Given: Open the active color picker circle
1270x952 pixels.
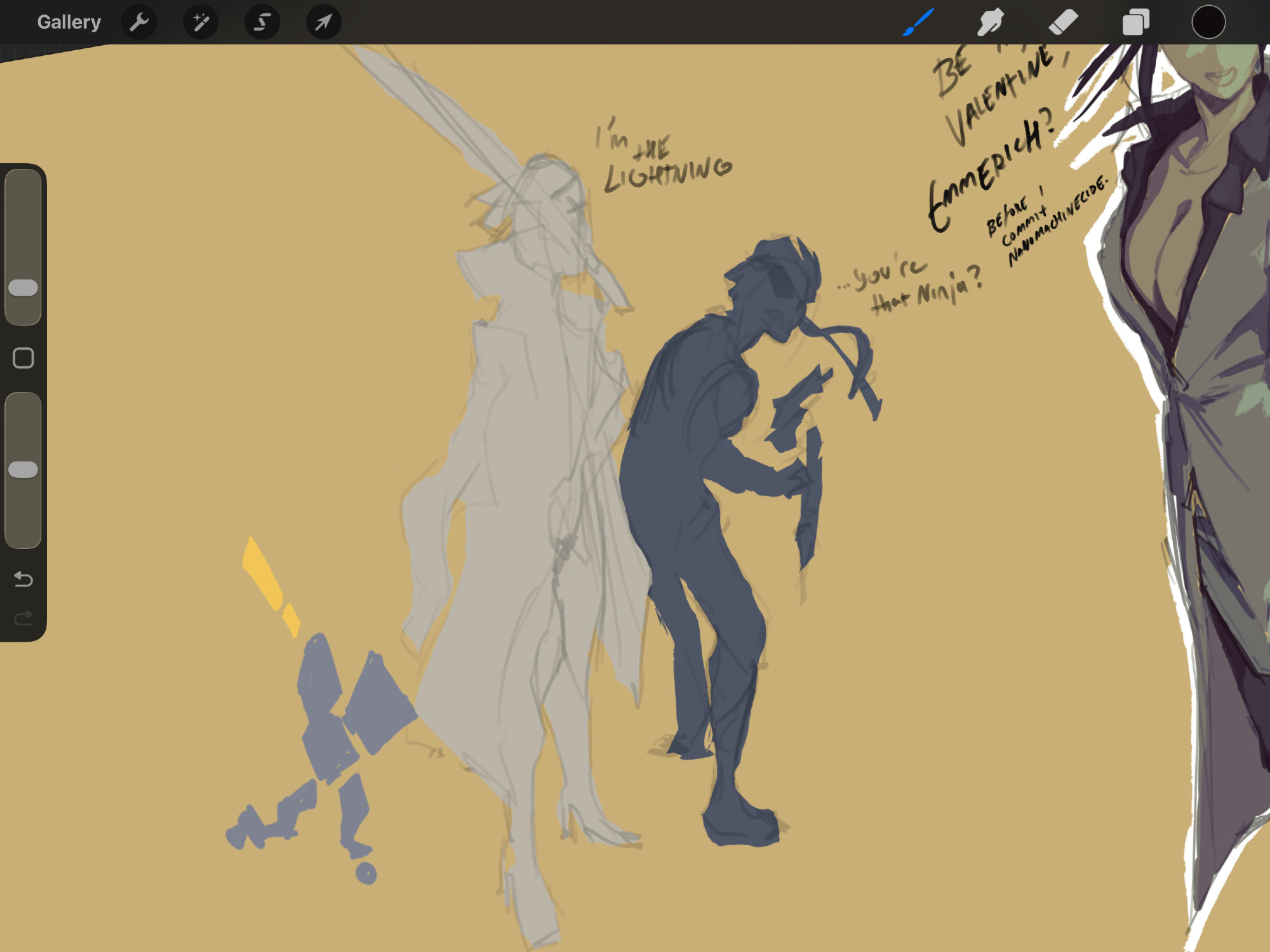Looking at the screenshot, I should pos(1208,22).
